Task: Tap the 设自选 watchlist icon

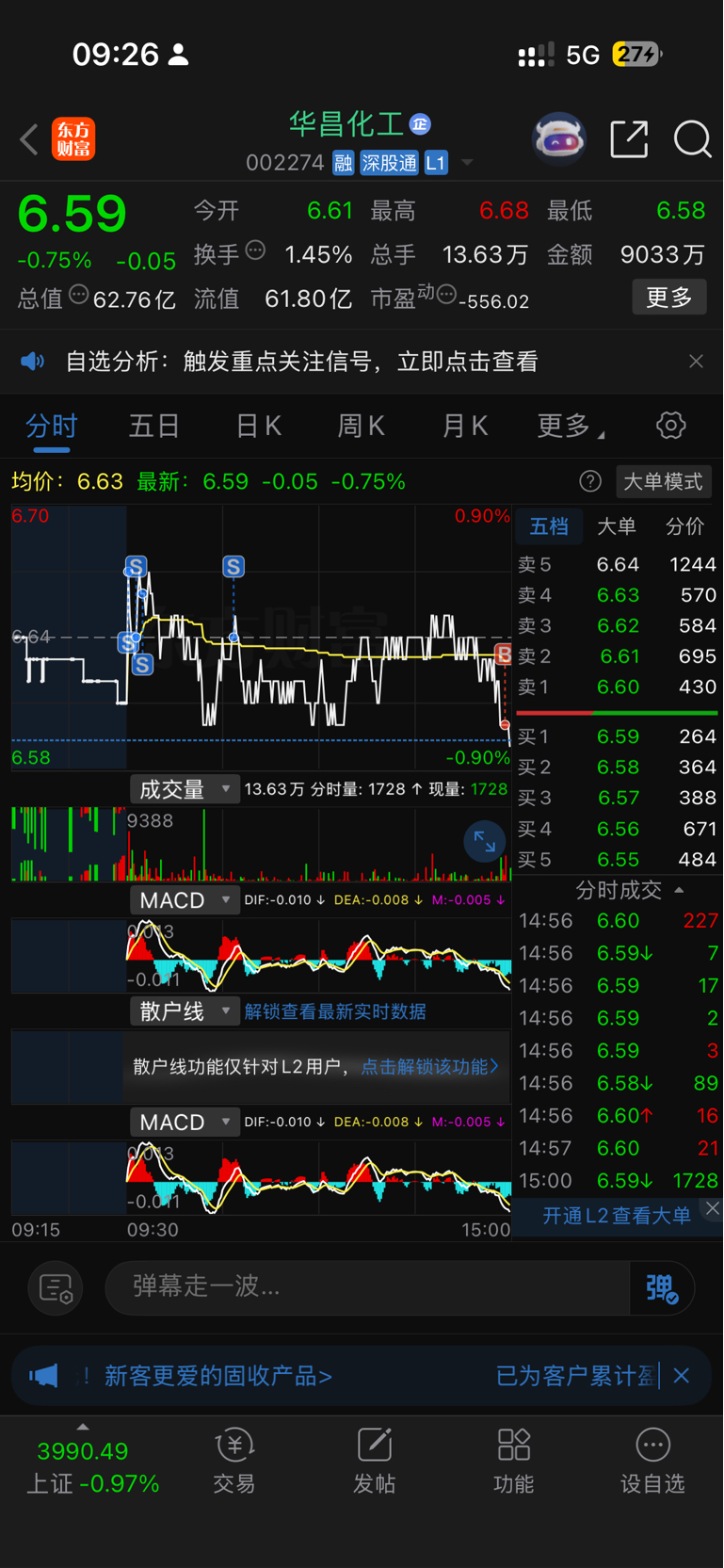Action: tap(652, 1461)
